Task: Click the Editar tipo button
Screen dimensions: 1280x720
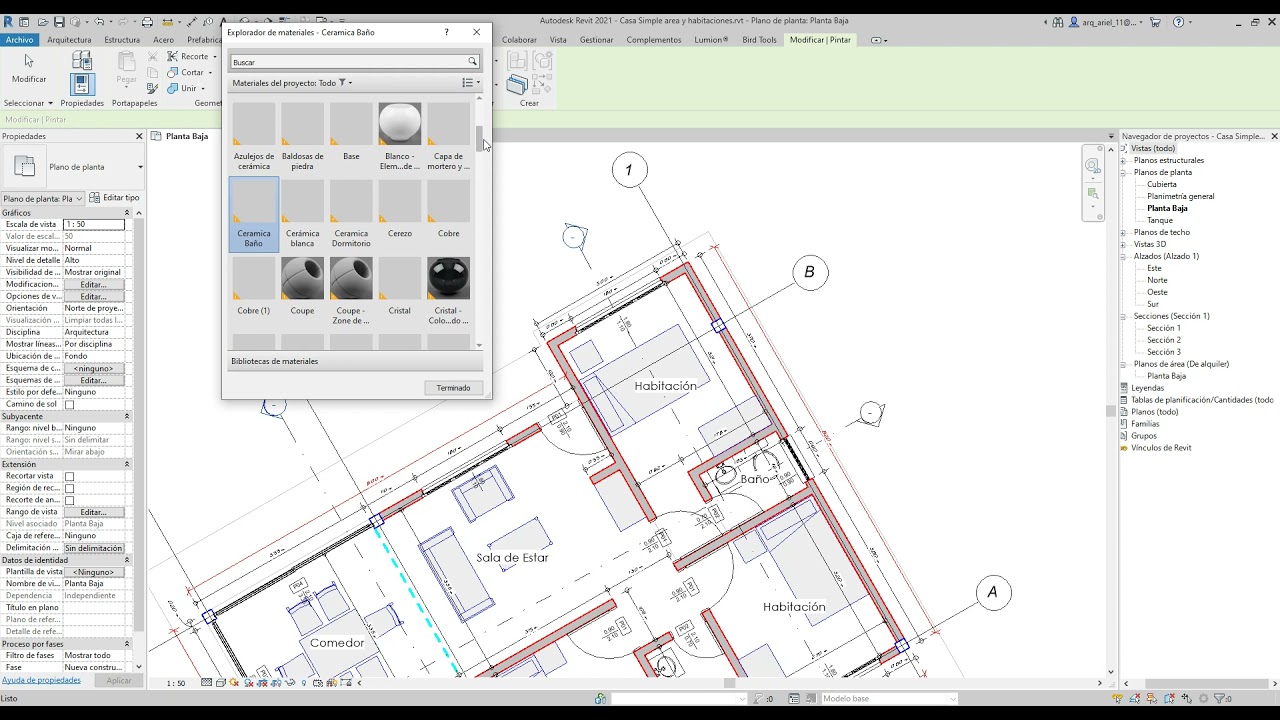Action: tap(115, 198)
